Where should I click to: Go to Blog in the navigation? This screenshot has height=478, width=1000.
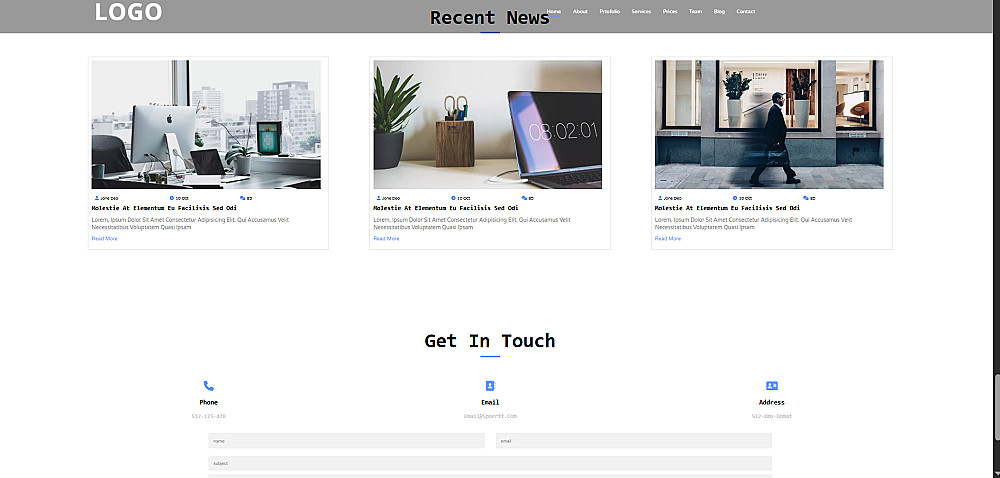pos(719,11)
